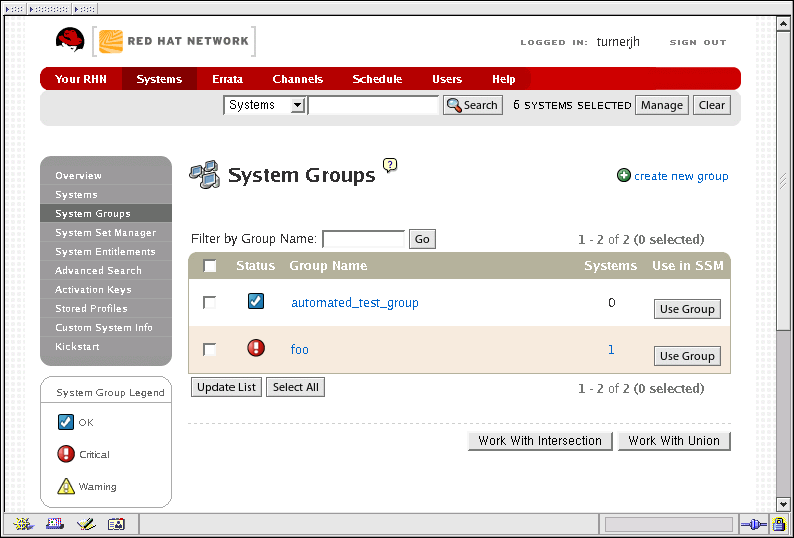
Task: Click the scrollbar down arrow
Action: click(783, 504)
